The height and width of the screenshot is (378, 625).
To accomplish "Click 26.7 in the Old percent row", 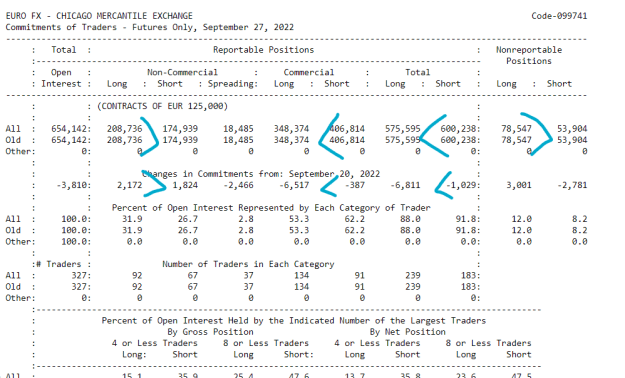I will coord(188,230).
